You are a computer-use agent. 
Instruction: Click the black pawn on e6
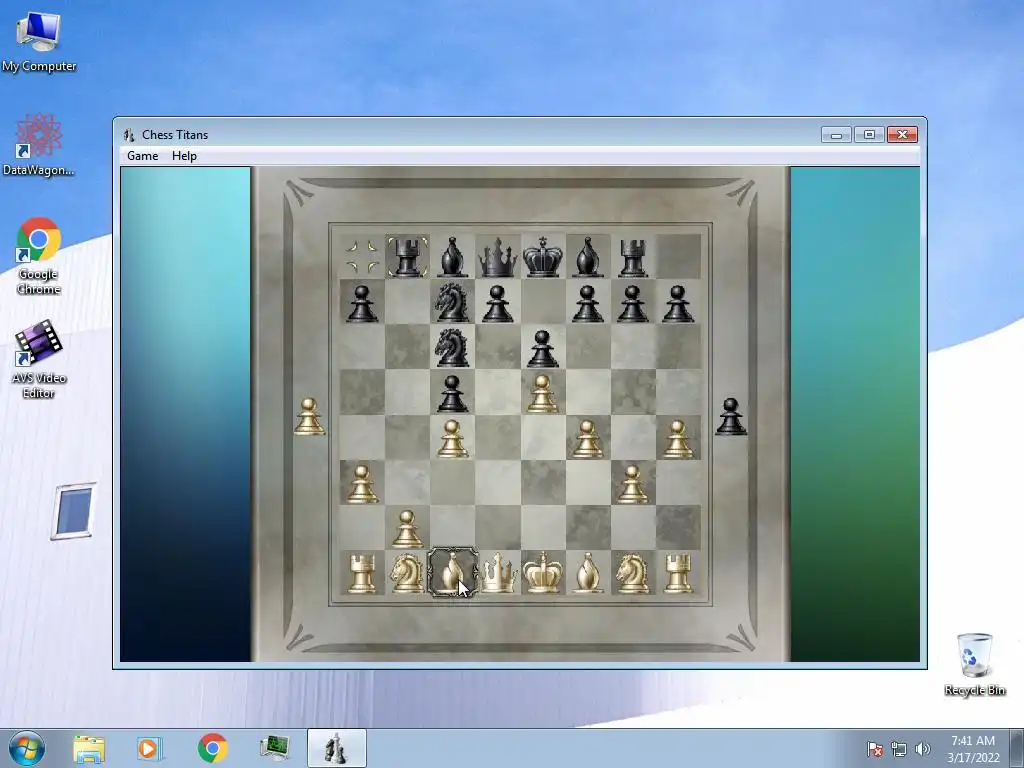pyautogui.click(x=543, y=348)
